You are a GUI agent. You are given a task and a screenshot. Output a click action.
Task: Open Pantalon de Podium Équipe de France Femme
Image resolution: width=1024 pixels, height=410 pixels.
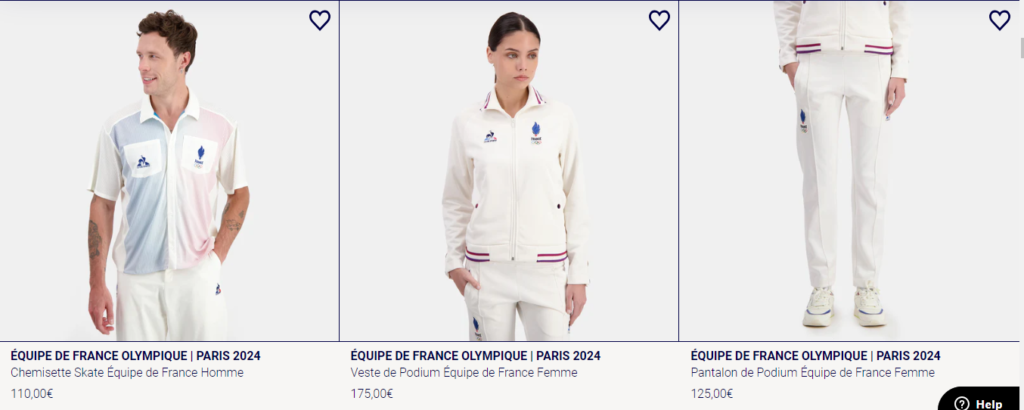[x=812, y=373]
